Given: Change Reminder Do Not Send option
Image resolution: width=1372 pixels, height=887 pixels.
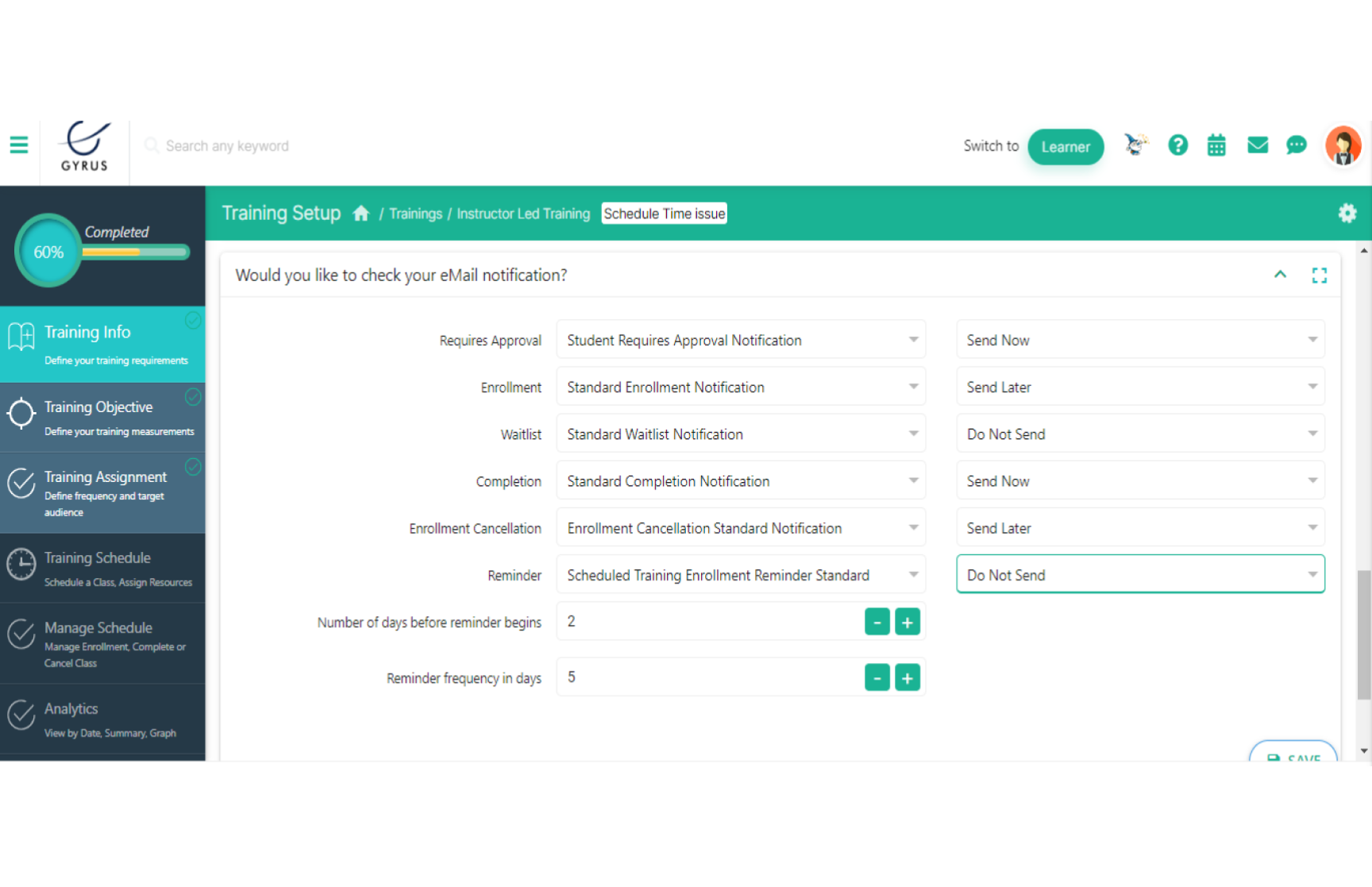Looking at the screenshot, I should tap(1140, 574).
